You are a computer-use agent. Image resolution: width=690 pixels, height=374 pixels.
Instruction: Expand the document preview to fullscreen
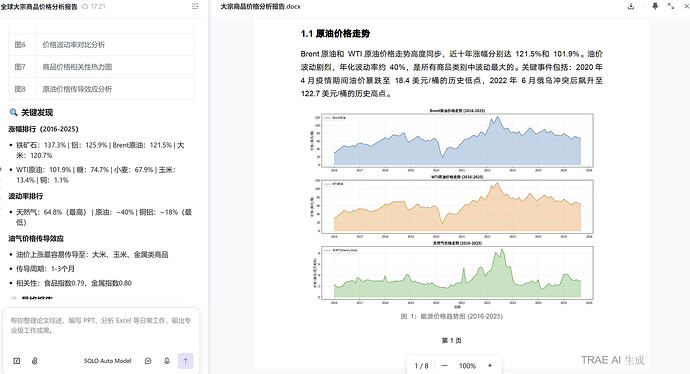(671, 6)
